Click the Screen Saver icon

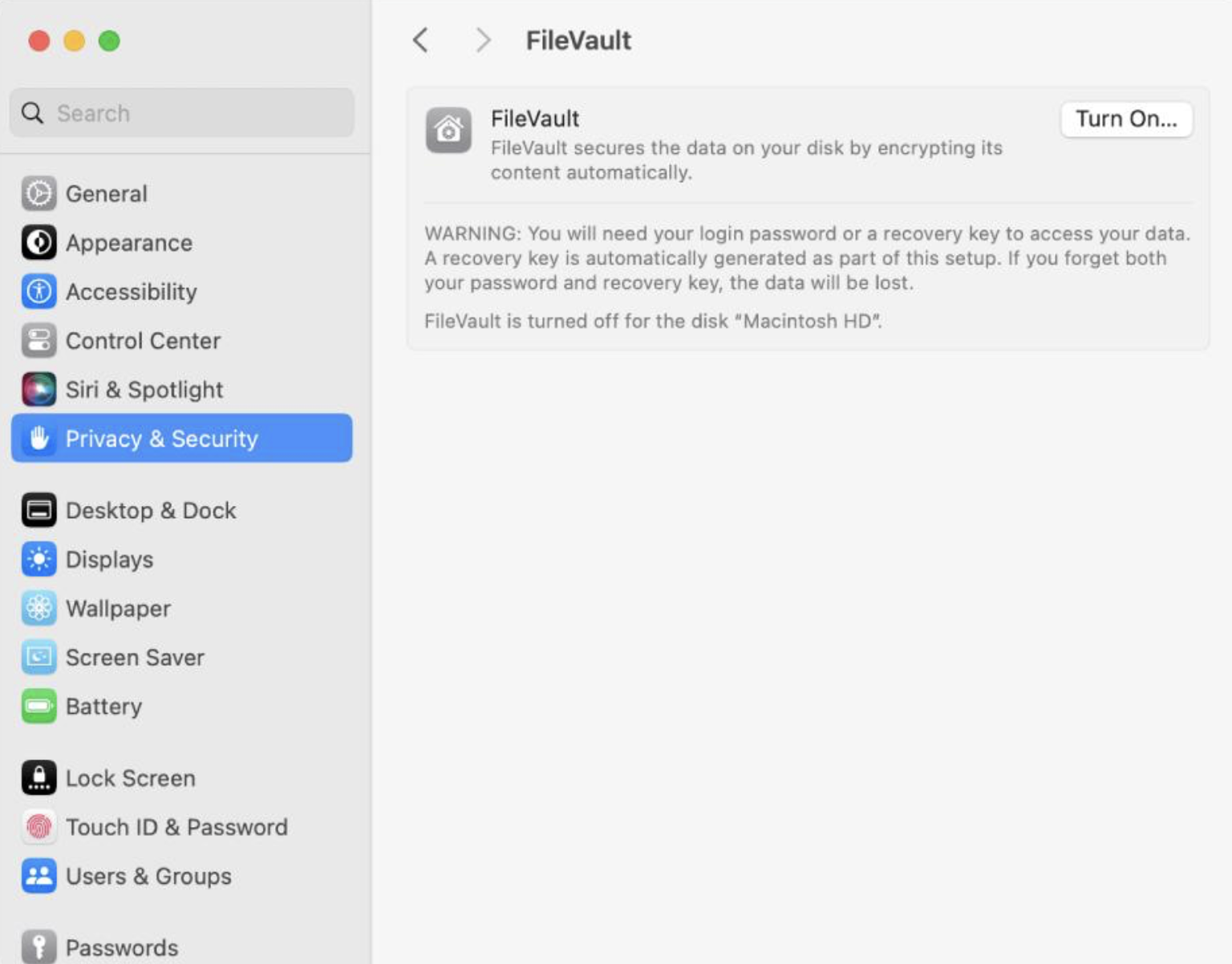(x=38, y=657)
